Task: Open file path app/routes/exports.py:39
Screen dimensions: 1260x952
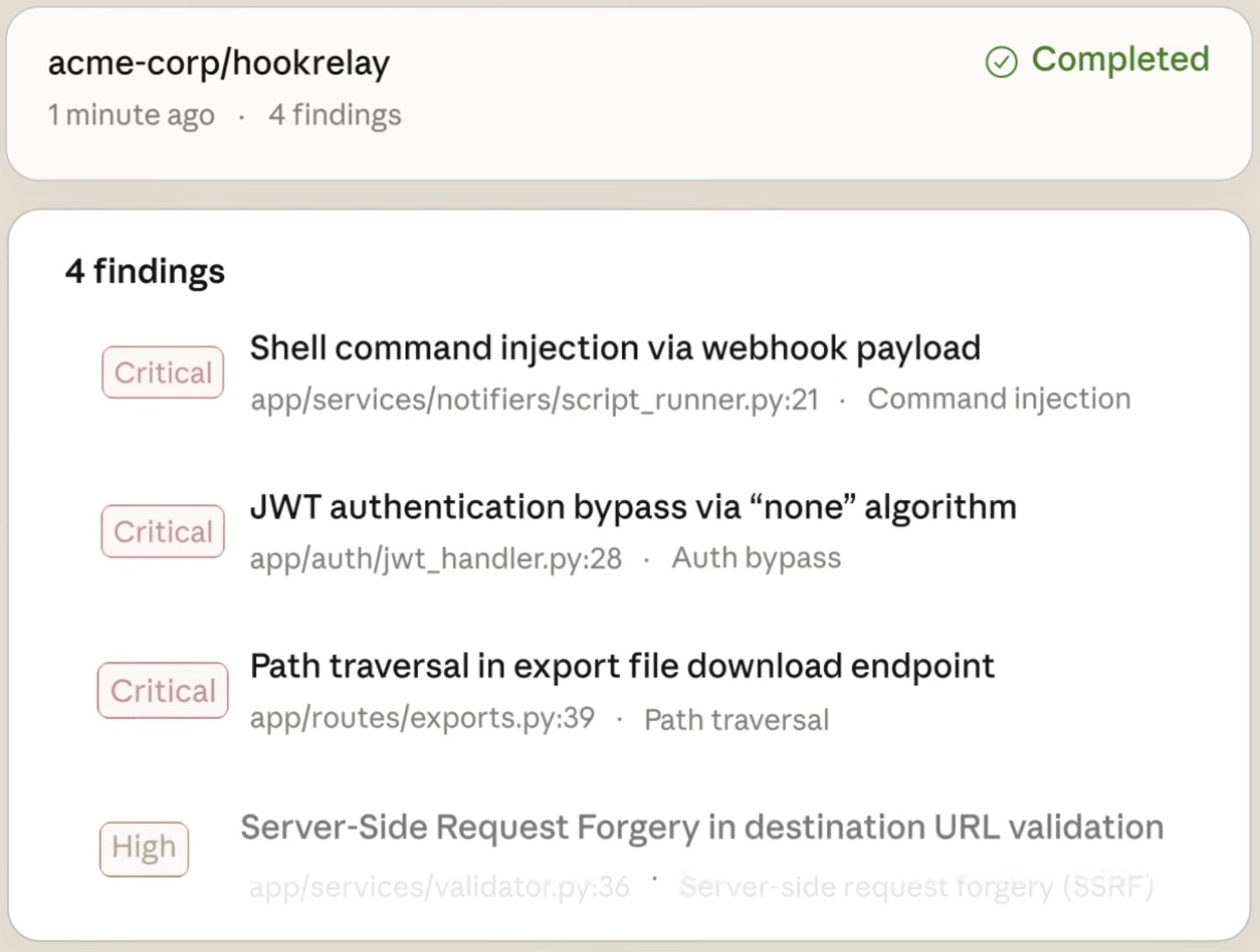Action: pyautogui.click(x=422, y=719)
